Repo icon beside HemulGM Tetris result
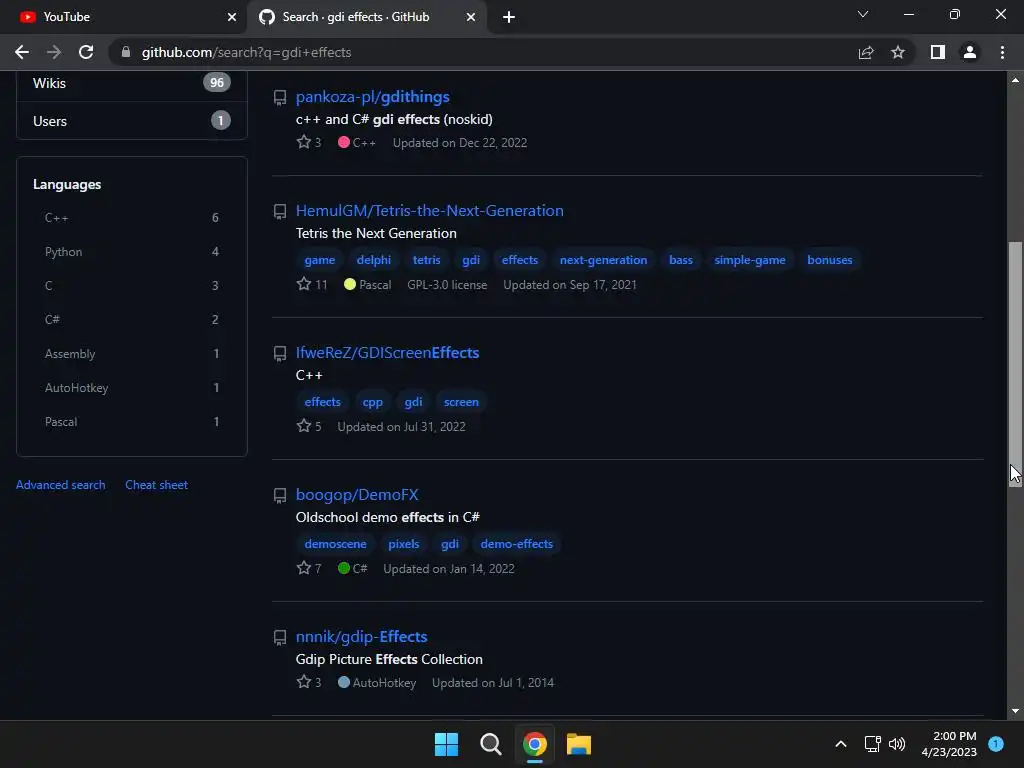 pos(280,212)
